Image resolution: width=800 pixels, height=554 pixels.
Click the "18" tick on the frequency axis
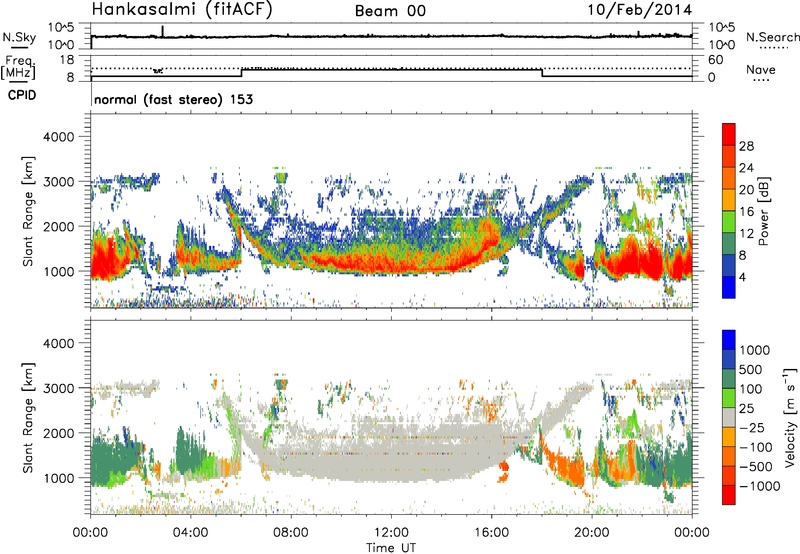[x=67, y=60]
